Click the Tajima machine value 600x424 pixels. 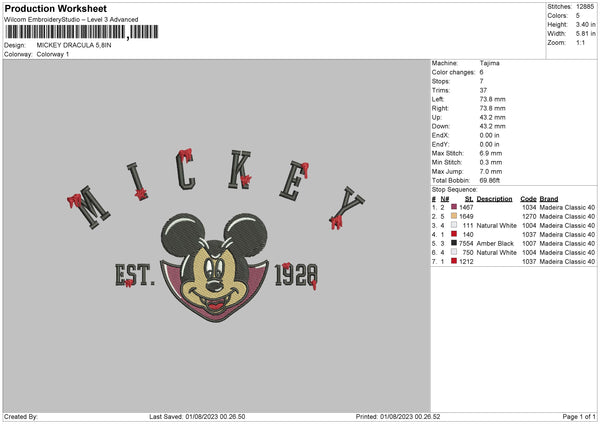tap(490, 63)
